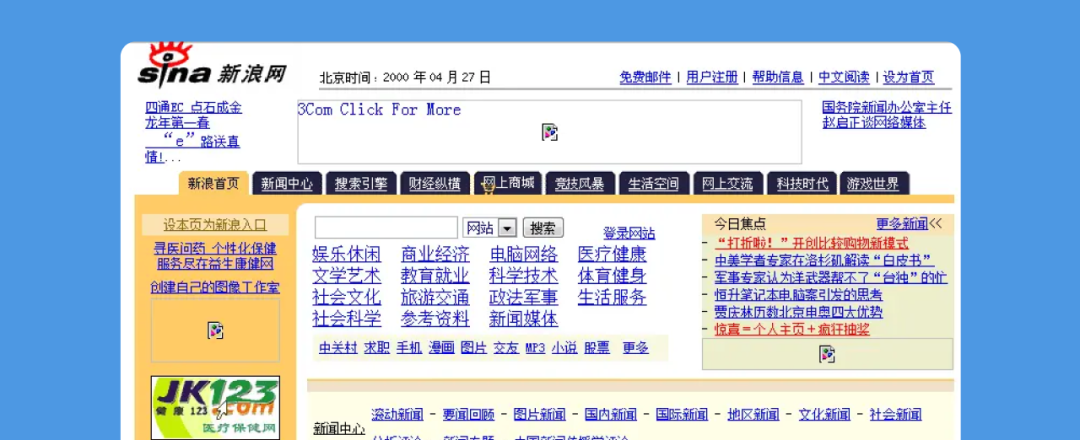Click the 用户注册 link
Image resolution: width=1080 pixels, height=440 pixels.
712,77
